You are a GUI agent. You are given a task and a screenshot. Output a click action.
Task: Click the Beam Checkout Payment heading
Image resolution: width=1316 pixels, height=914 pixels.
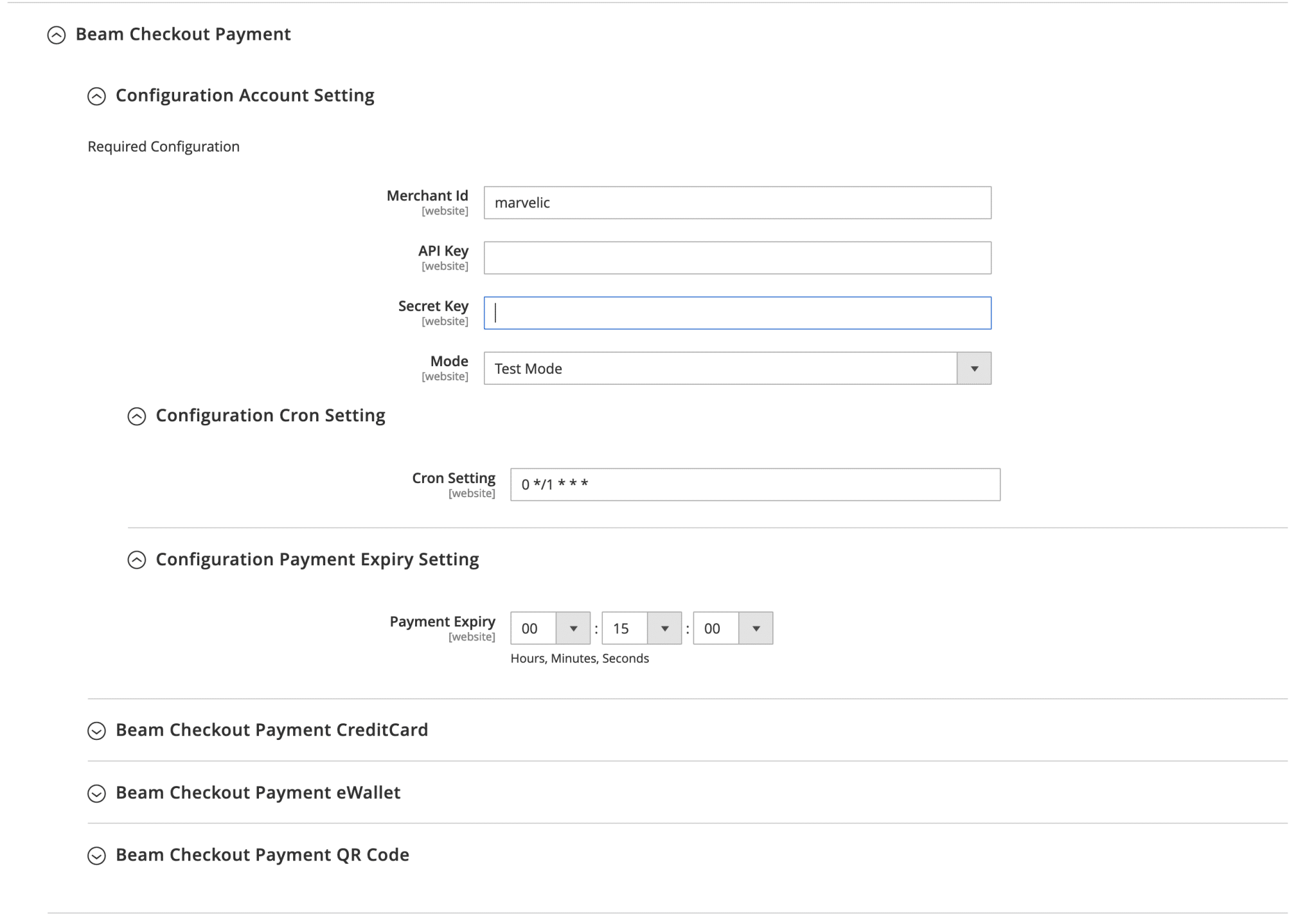183,34
